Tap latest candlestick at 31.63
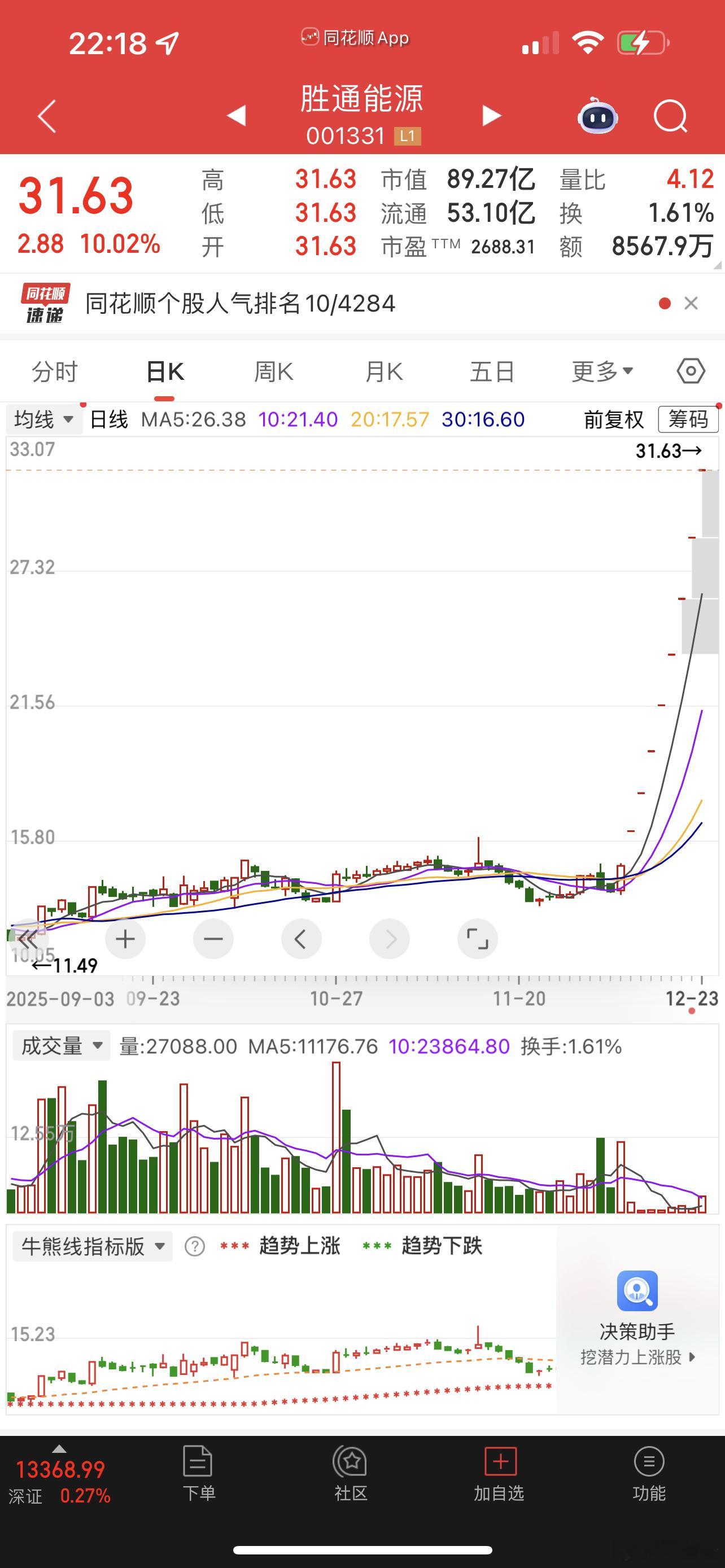The width and height of the screenshot is (725, 1568). [702, 470]
